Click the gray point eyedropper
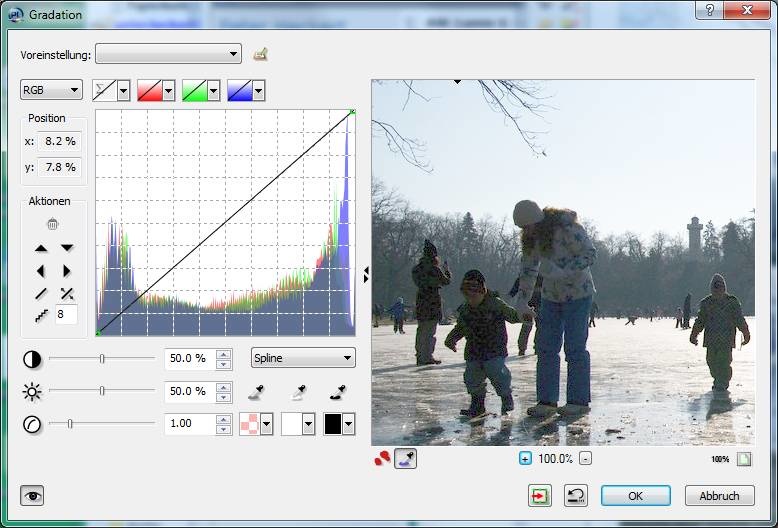 click(296, 391)
